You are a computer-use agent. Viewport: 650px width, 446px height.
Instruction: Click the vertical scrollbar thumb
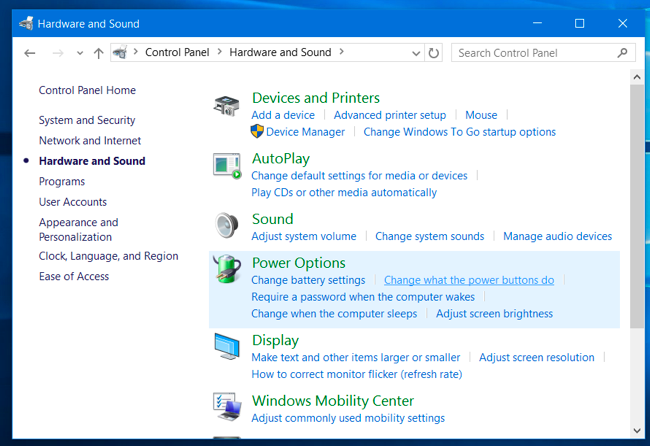pyautogui.click(x=636, y=205)
